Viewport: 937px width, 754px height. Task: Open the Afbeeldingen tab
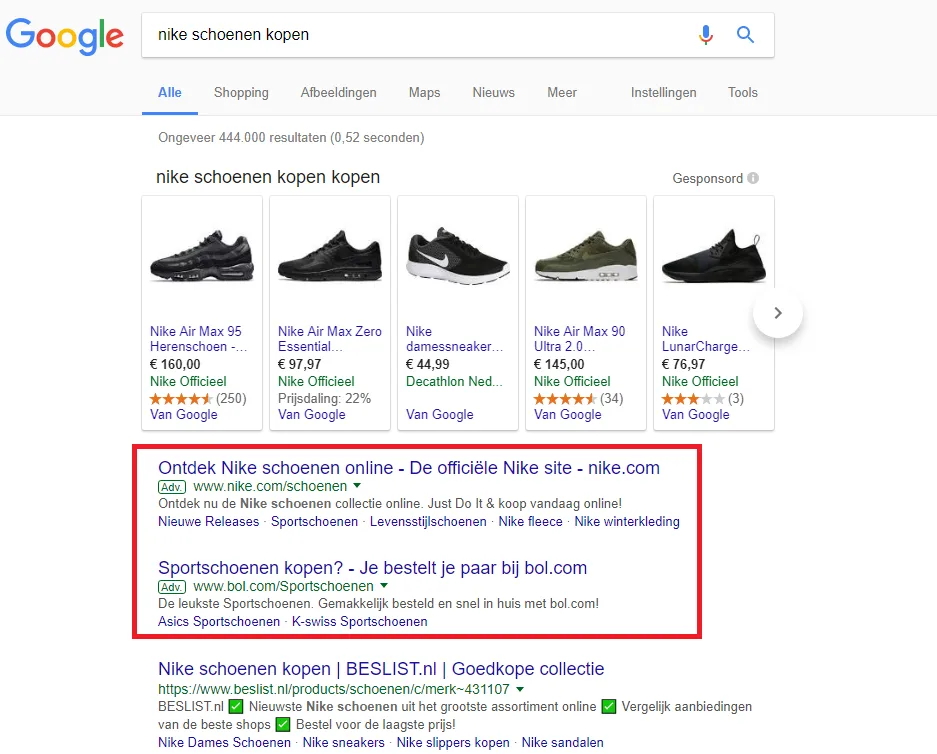click(338, 93)
